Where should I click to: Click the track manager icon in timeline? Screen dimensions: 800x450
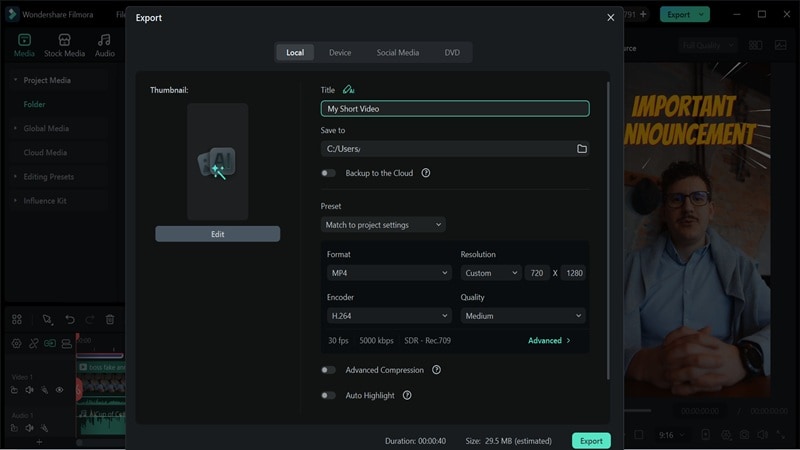(x=66, y=343)
